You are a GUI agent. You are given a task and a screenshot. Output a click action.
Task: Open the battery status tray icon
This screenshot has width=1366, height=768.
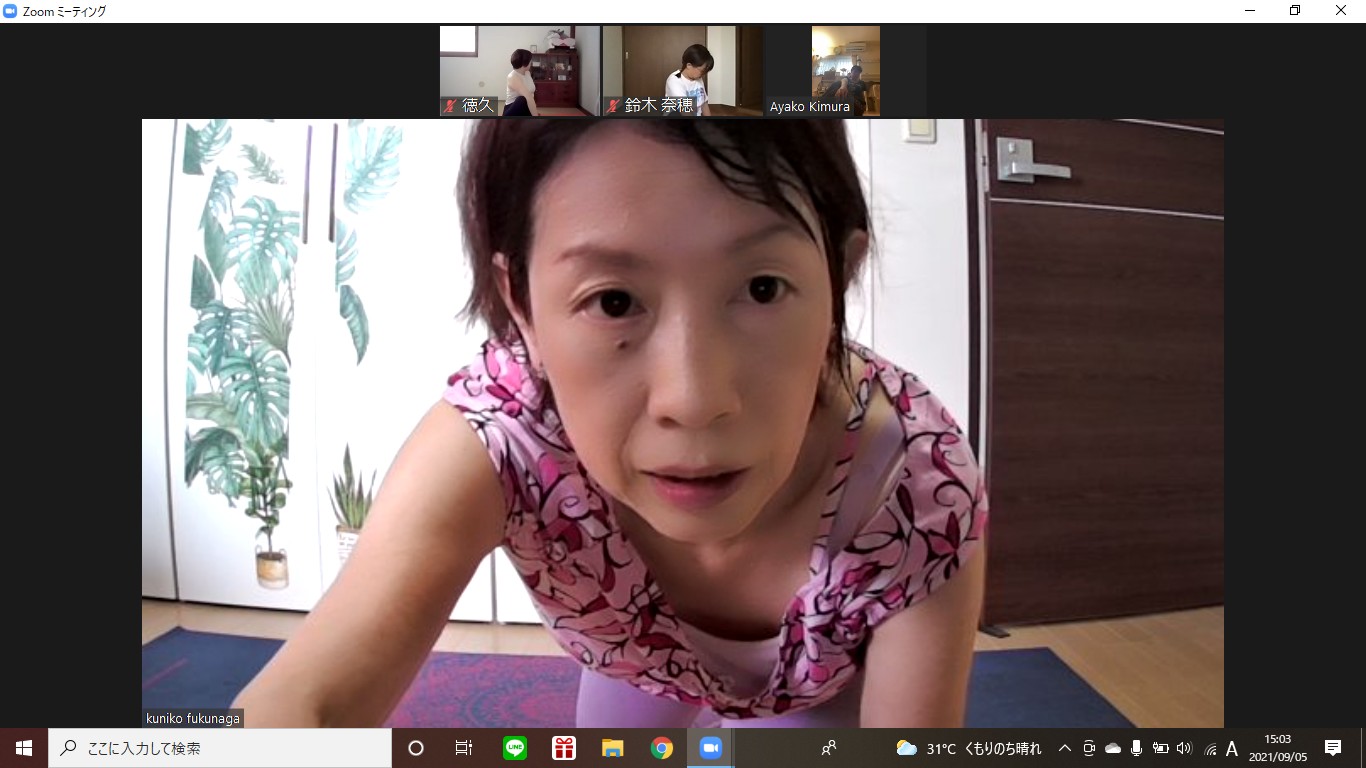point(1161,748)
